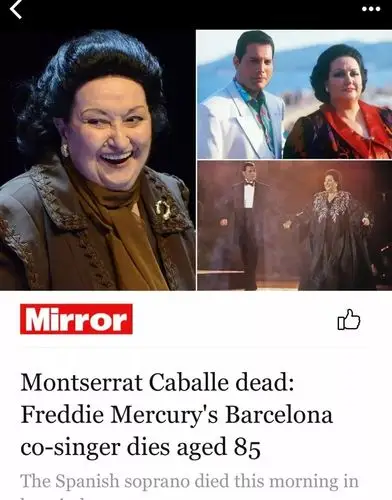The image size is (392, 500).
Task: Tap the word 'Barcelona' in the headline
Action: point(279,414)
